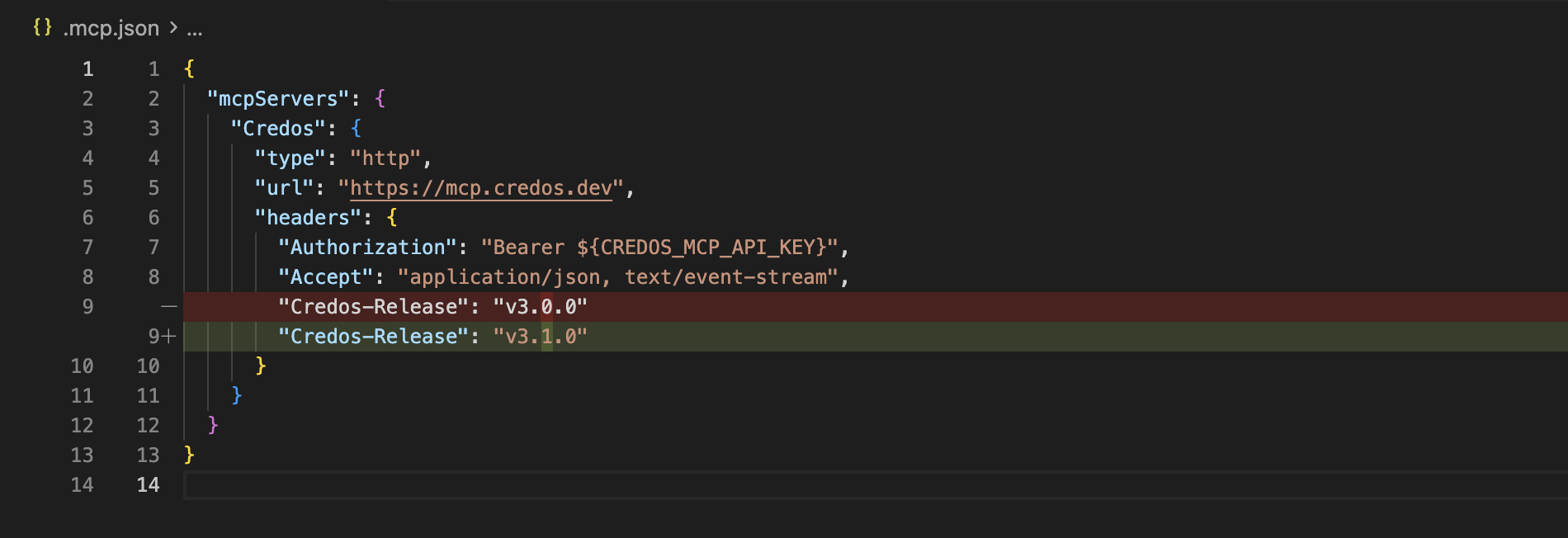The width and height of the screenshot is (1568, 538).
Task: Click the closing yellow brace on line 10
Action: 261,366
